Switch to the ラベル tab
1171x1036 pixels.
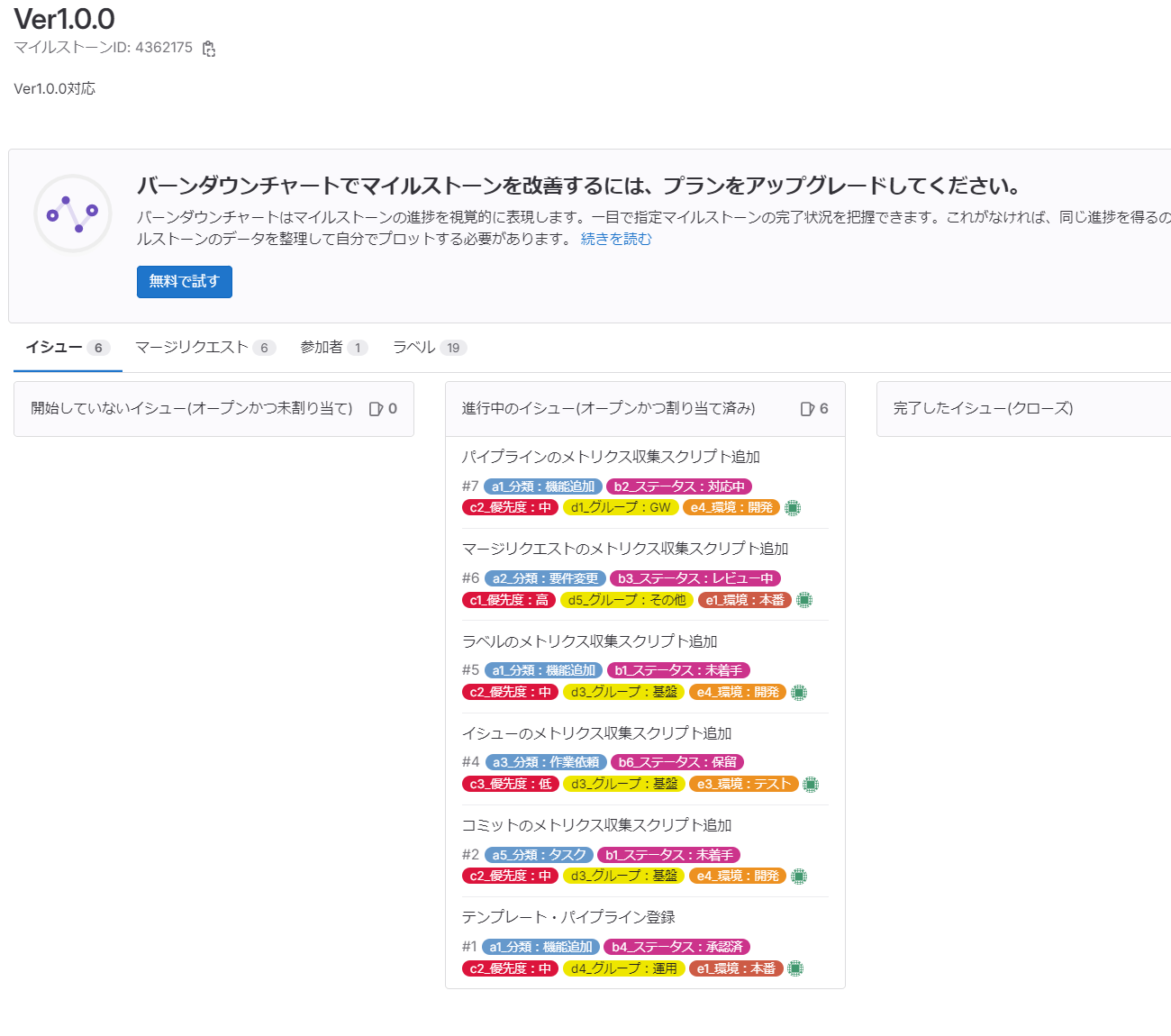click(x=413, y=347)
